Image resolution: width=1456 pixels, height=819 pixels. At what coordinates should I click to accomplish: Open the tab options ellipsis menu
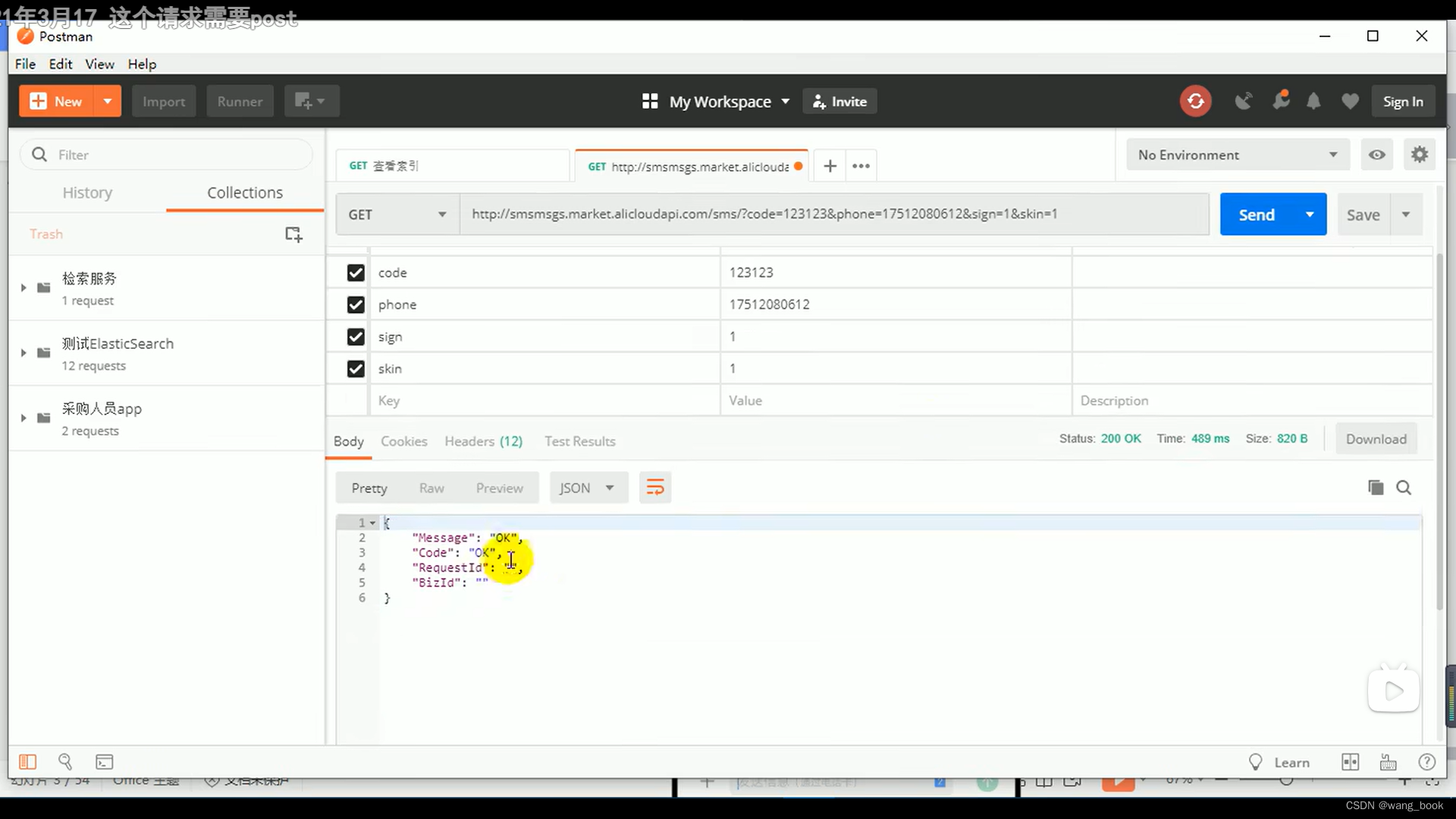pyautogui.click(x=861, y=166)
